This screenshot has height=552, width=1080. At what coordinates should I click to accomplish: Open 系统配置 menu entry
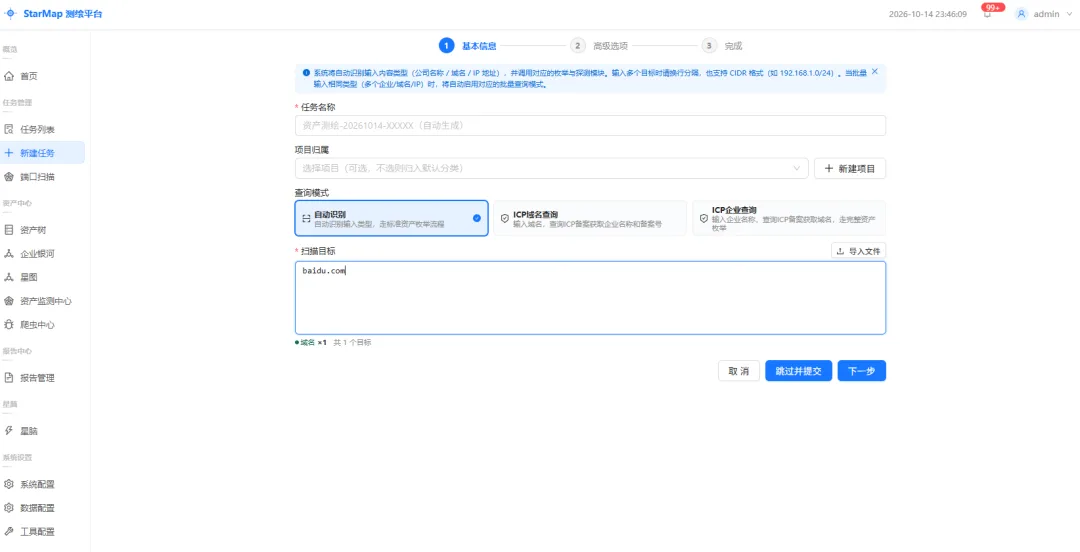pyautogui.click(x=43, y=484)
